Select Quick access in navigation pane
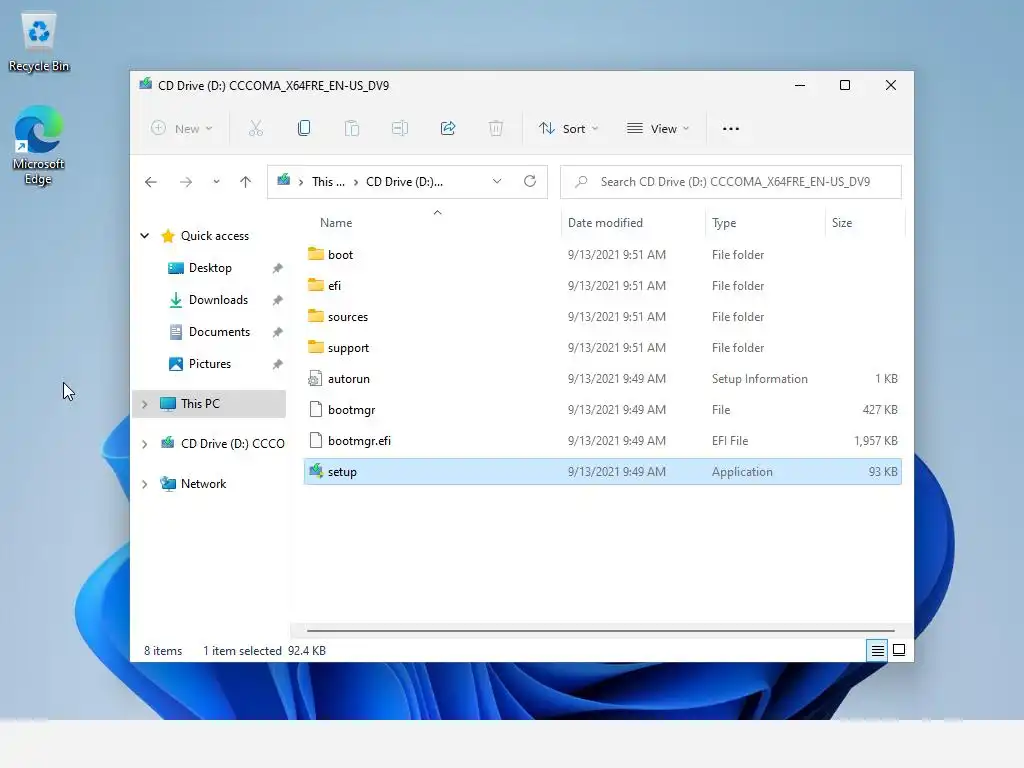 214,236
